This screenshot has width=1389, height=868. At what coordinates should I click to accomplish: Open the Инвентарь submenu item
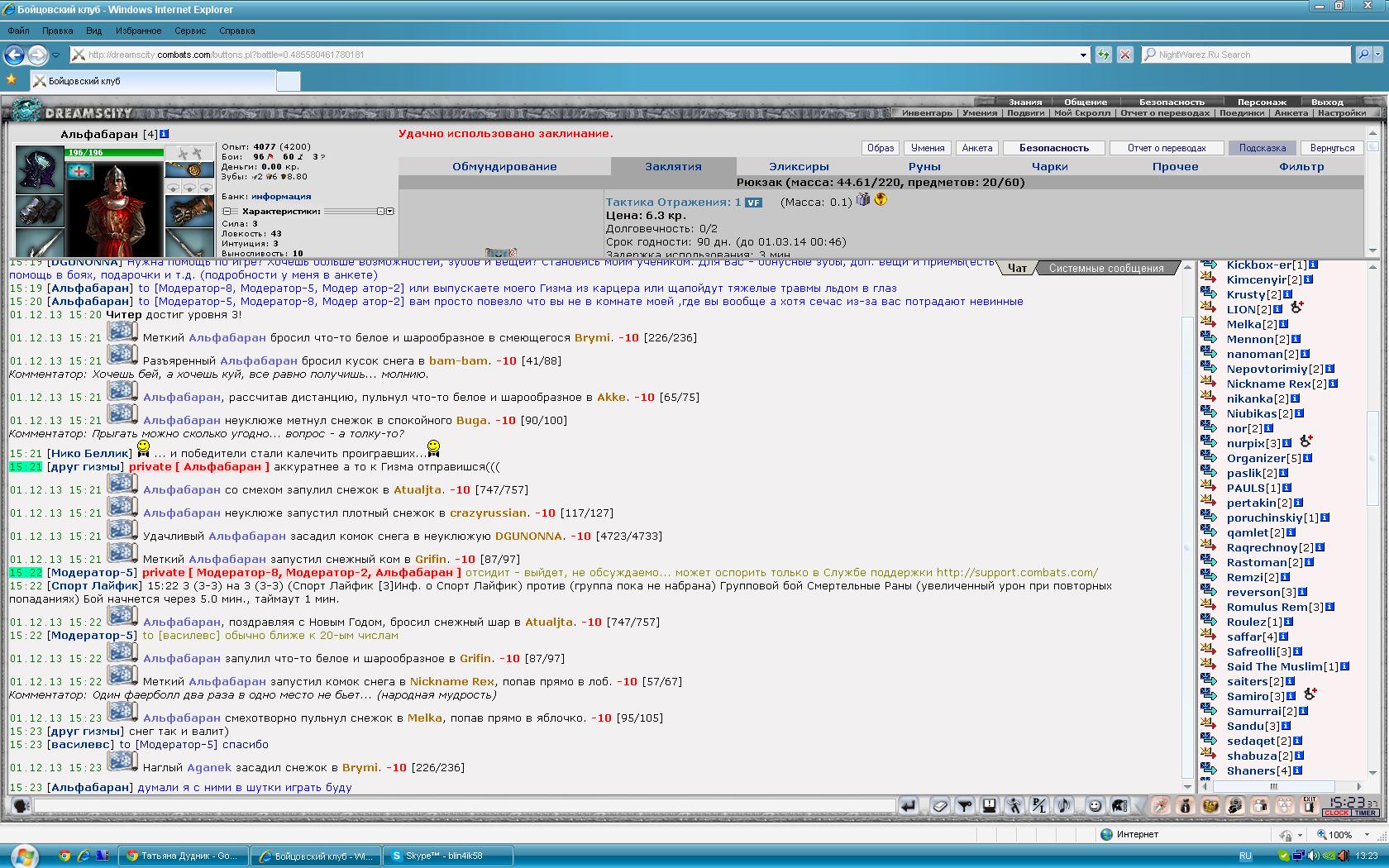(927, 113)
